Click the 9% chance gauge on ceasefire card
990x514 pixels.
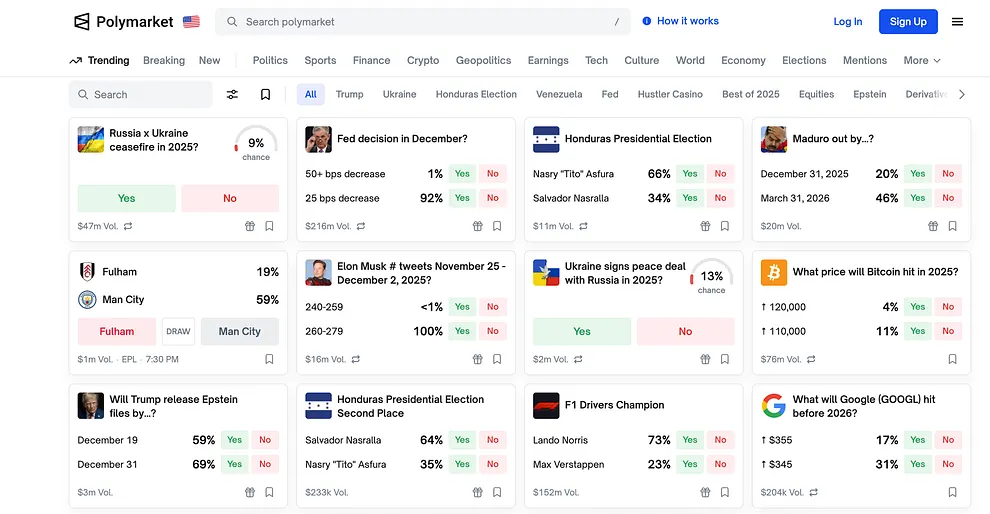coord(256,144)
